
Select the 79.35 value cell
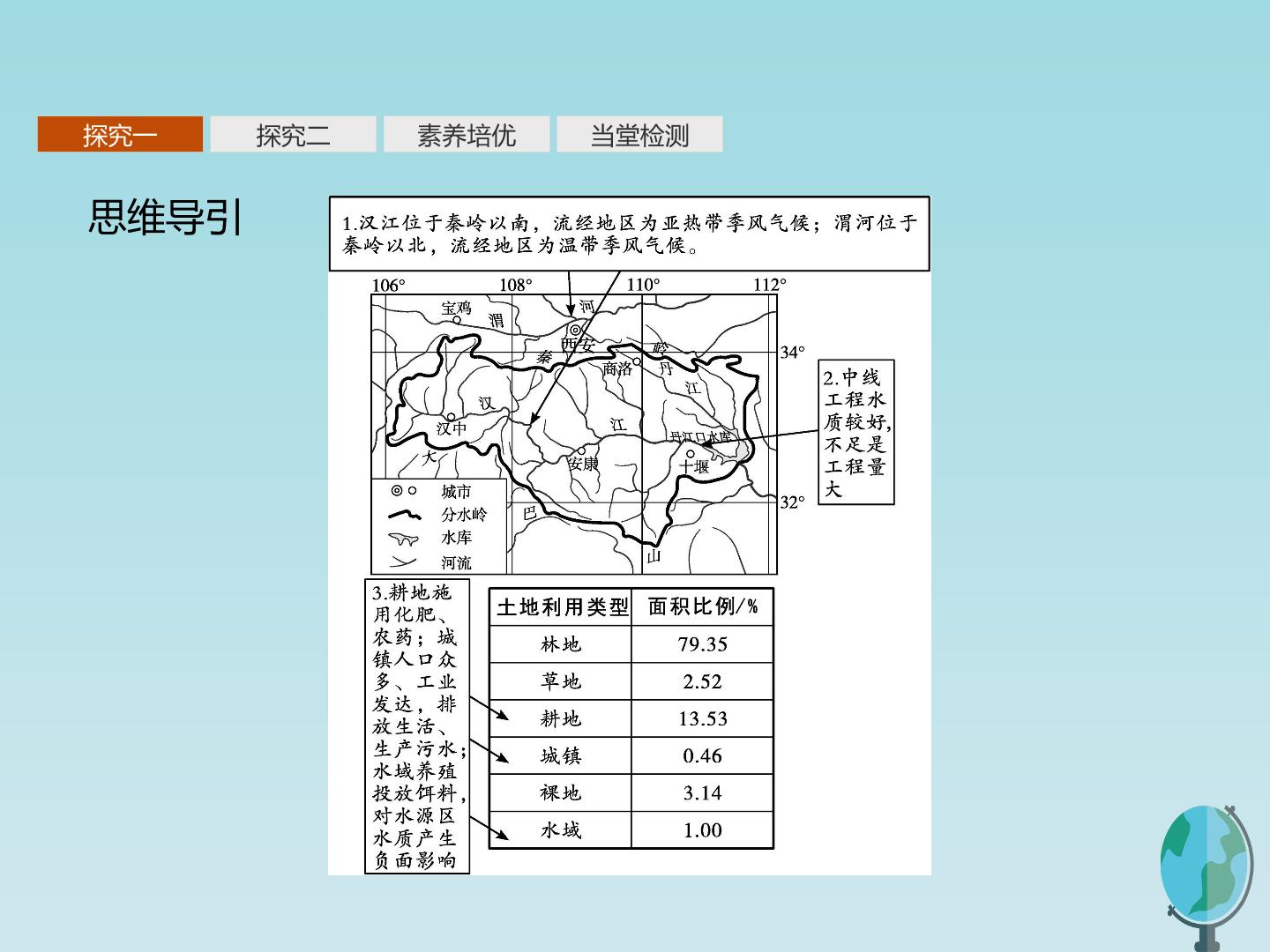click(x=703, y=644)
